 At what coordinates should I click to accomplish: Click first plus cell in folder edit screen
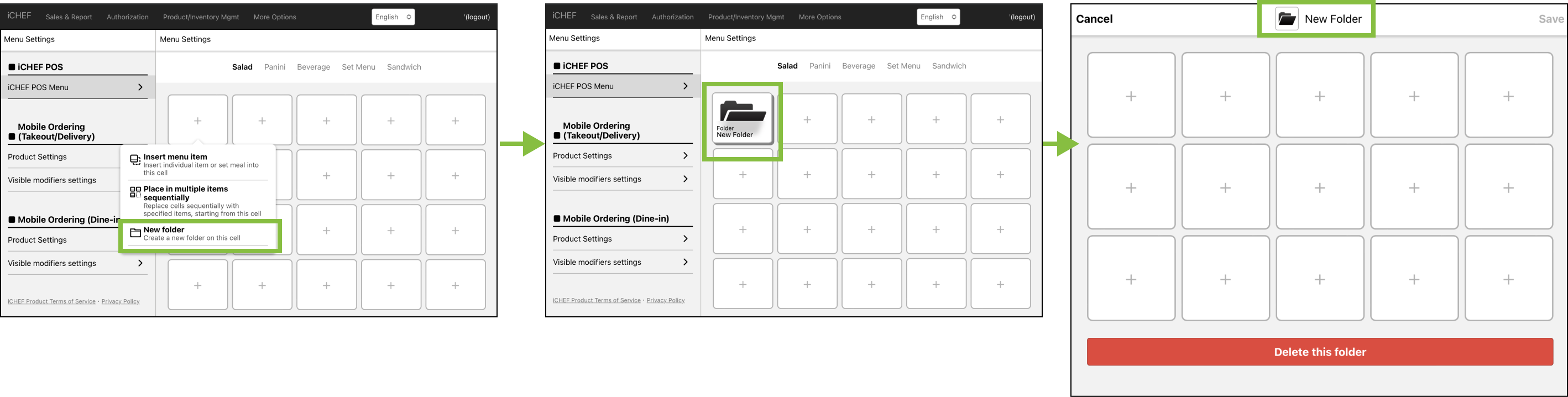[x=1130, y=96]
